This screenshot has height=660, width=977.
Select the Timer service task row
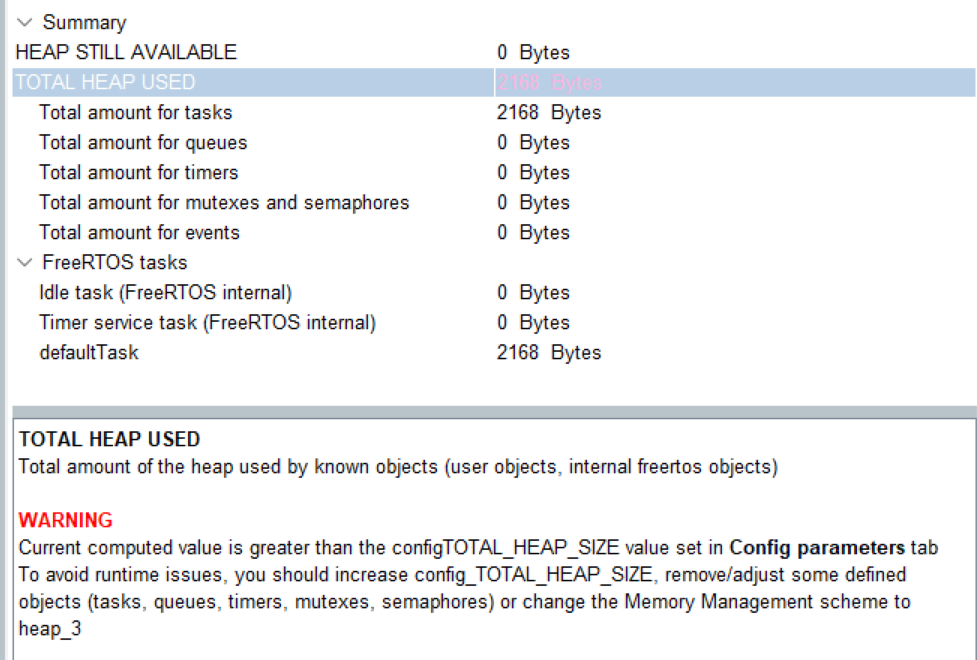pyautogui.click(x=207, y=322)
